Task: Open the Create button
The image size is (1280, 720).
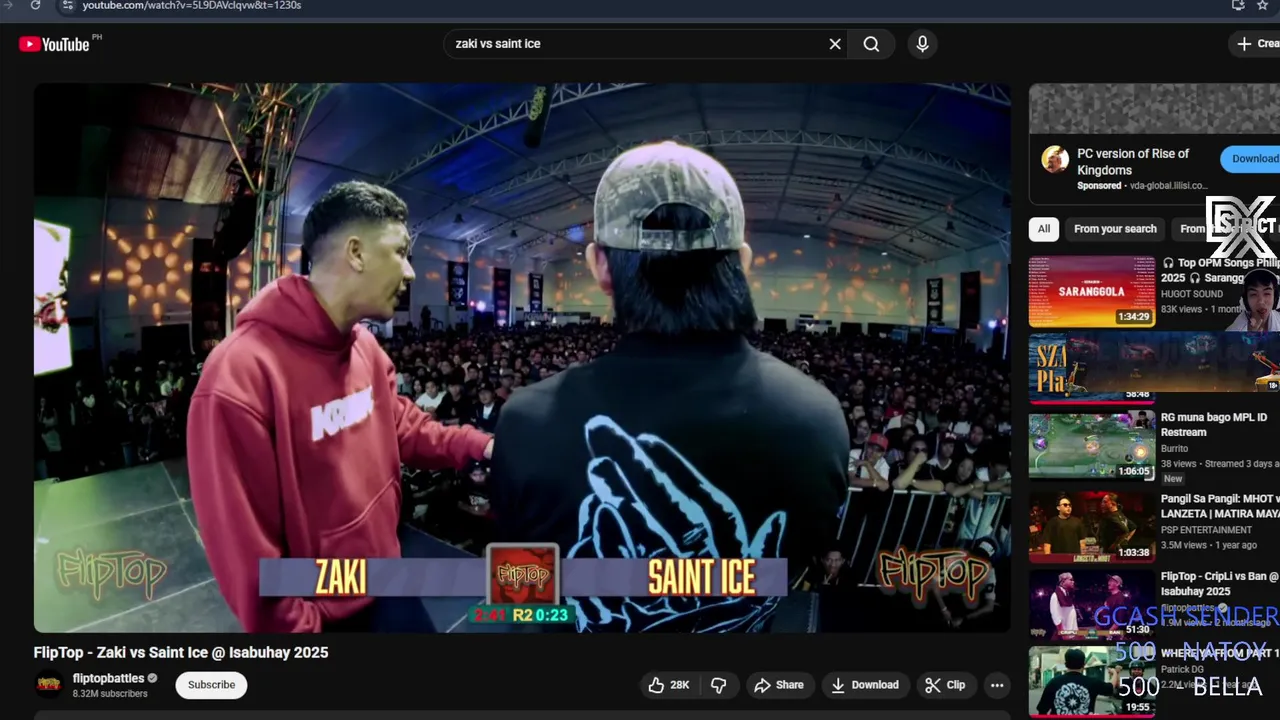Action: click(1256, 44)
